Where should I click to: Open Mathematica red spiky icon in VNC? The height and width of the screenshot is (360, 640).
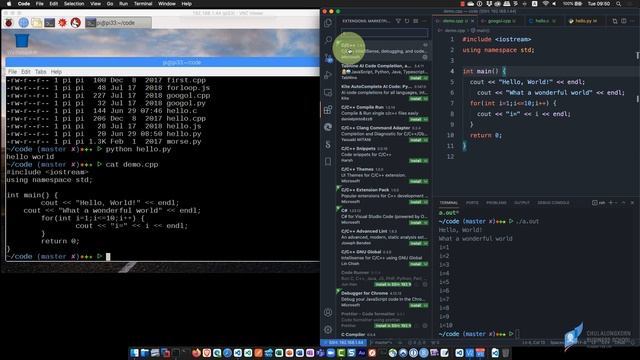pyautogui.click(x=62, y=23)
